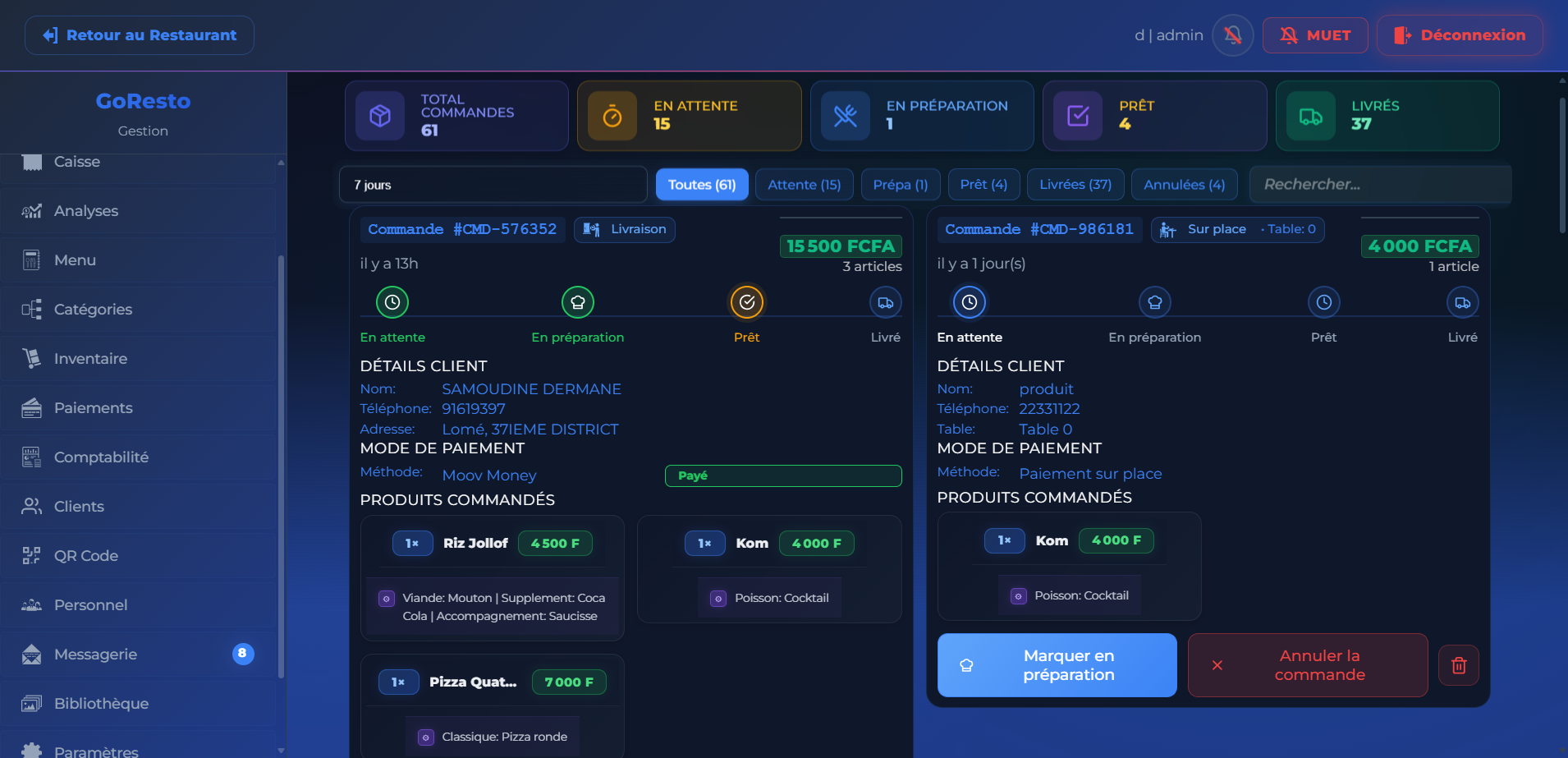Screen dimensions: 1568x758
Task: Click the Rechercher search field
Action: [x=1379, y=185]
